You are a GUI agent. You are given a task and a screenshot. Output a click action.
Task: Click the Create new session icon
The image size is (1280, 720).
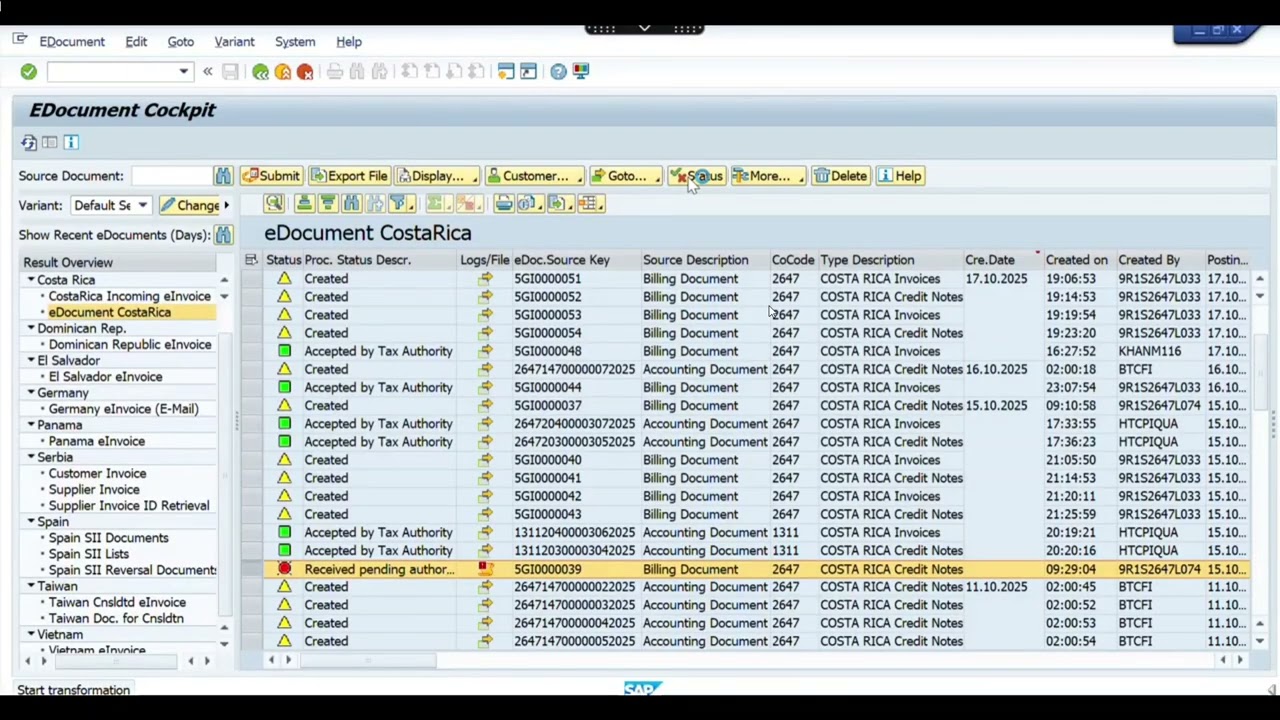tap(506, 72)
